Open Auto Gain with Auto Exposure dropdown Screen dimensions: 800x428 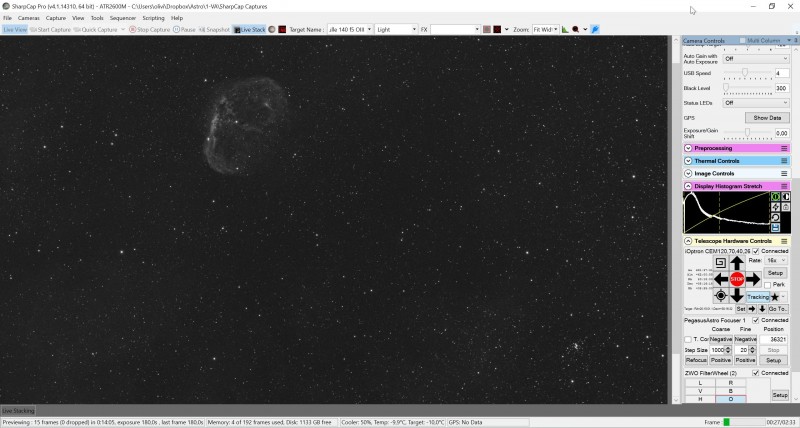click(756, 59)
